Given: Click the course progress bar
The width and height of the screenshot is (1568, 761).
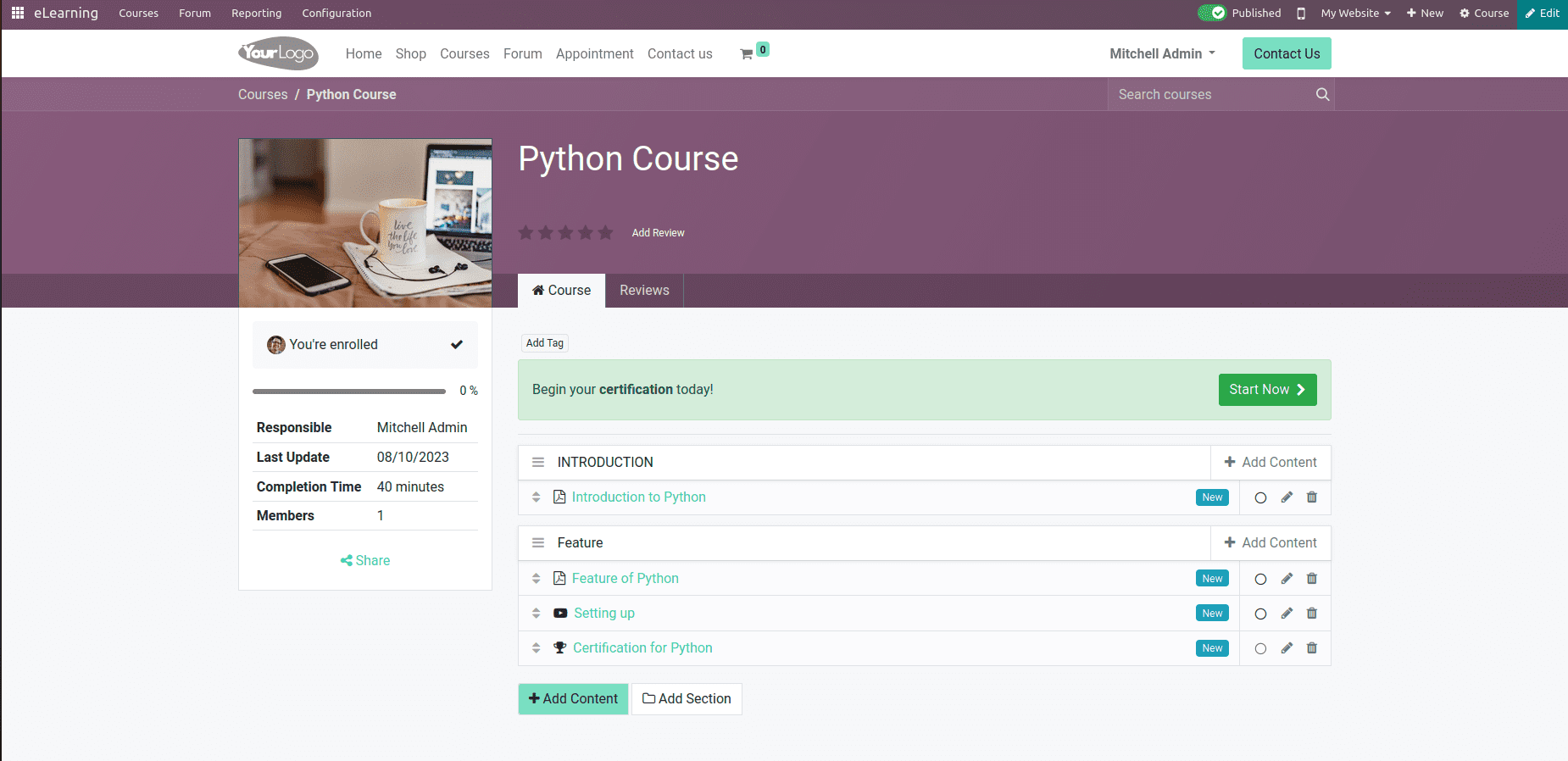Looking at the screenshot, I should pyautogui.click(x=349, y=392).
